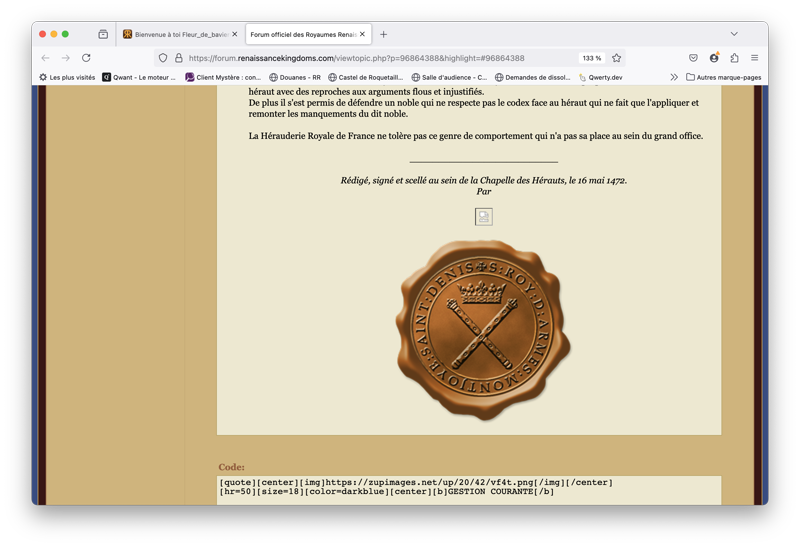Click the 'Rédigé, signé et scellé' line
This screenshot has width=800, height=547.
(x=484, y=180)
